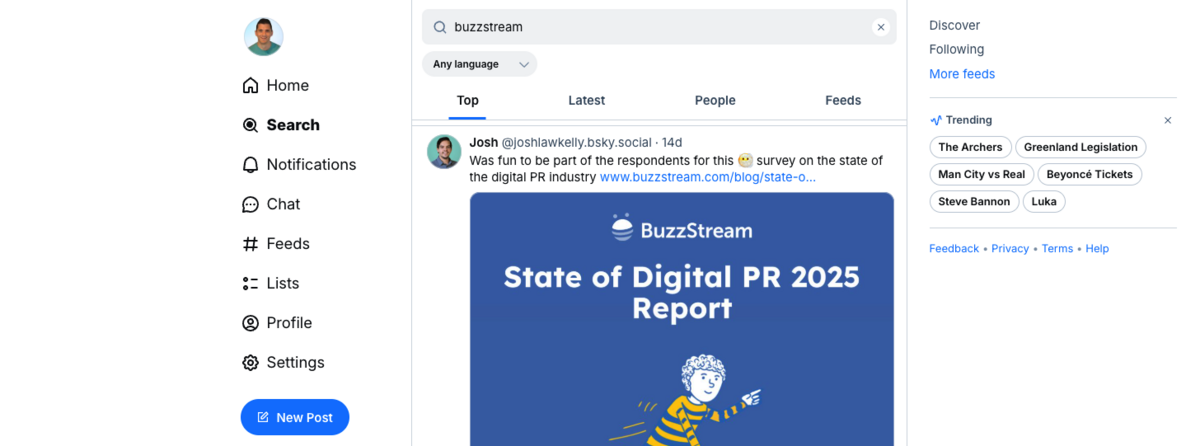The height and width of the screenshot is (446, 1200).
Task: Open the Discover feed
Action: pos(954,25)
